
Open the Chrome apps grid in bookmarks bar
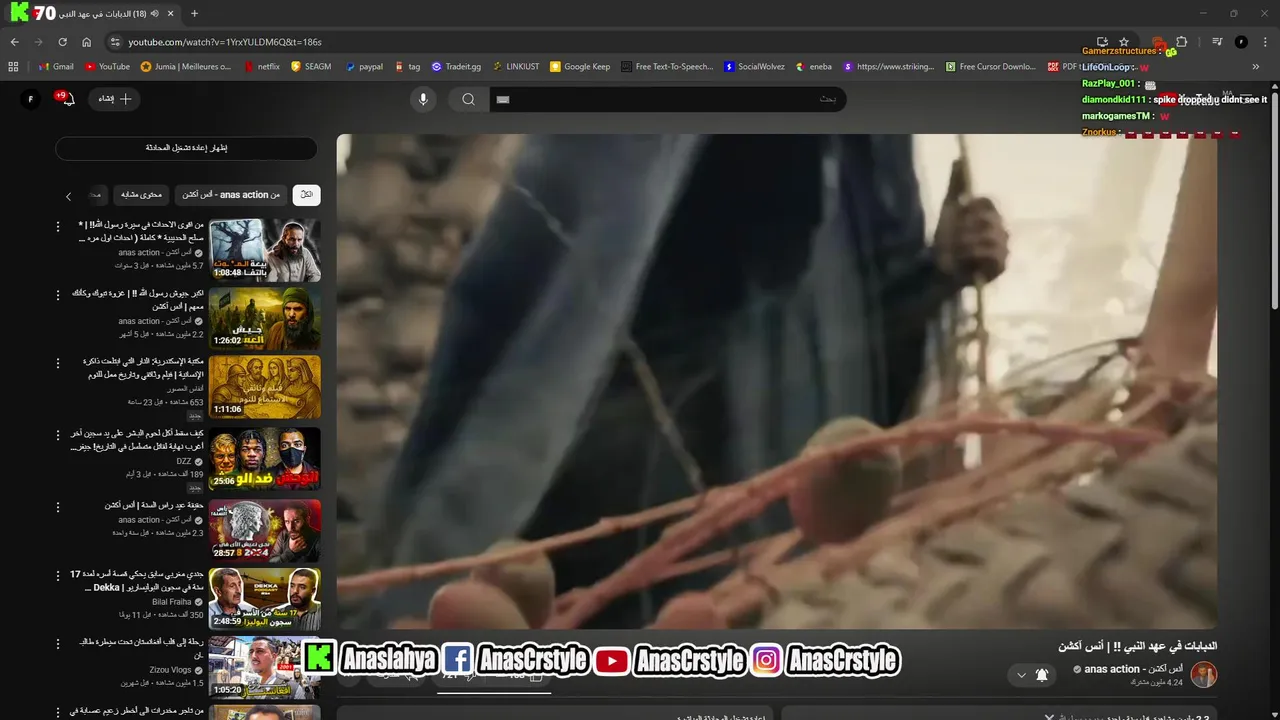pyautogui.click(x=13, y=67)
